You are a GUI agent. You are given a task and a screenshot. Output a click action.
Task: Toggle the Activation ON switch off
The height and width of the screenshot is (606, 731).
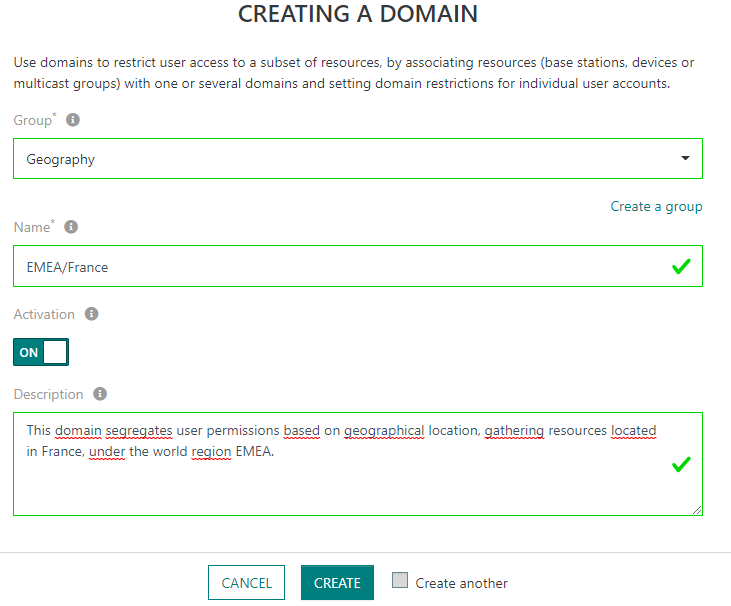41,353
